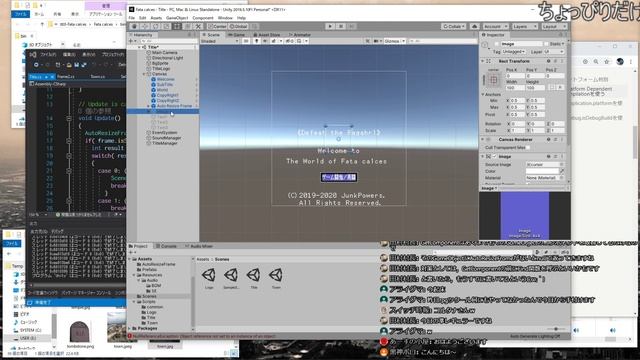Click the component tools icon in Scene bar
Screen dimensions: 640x360
(367, 41)
